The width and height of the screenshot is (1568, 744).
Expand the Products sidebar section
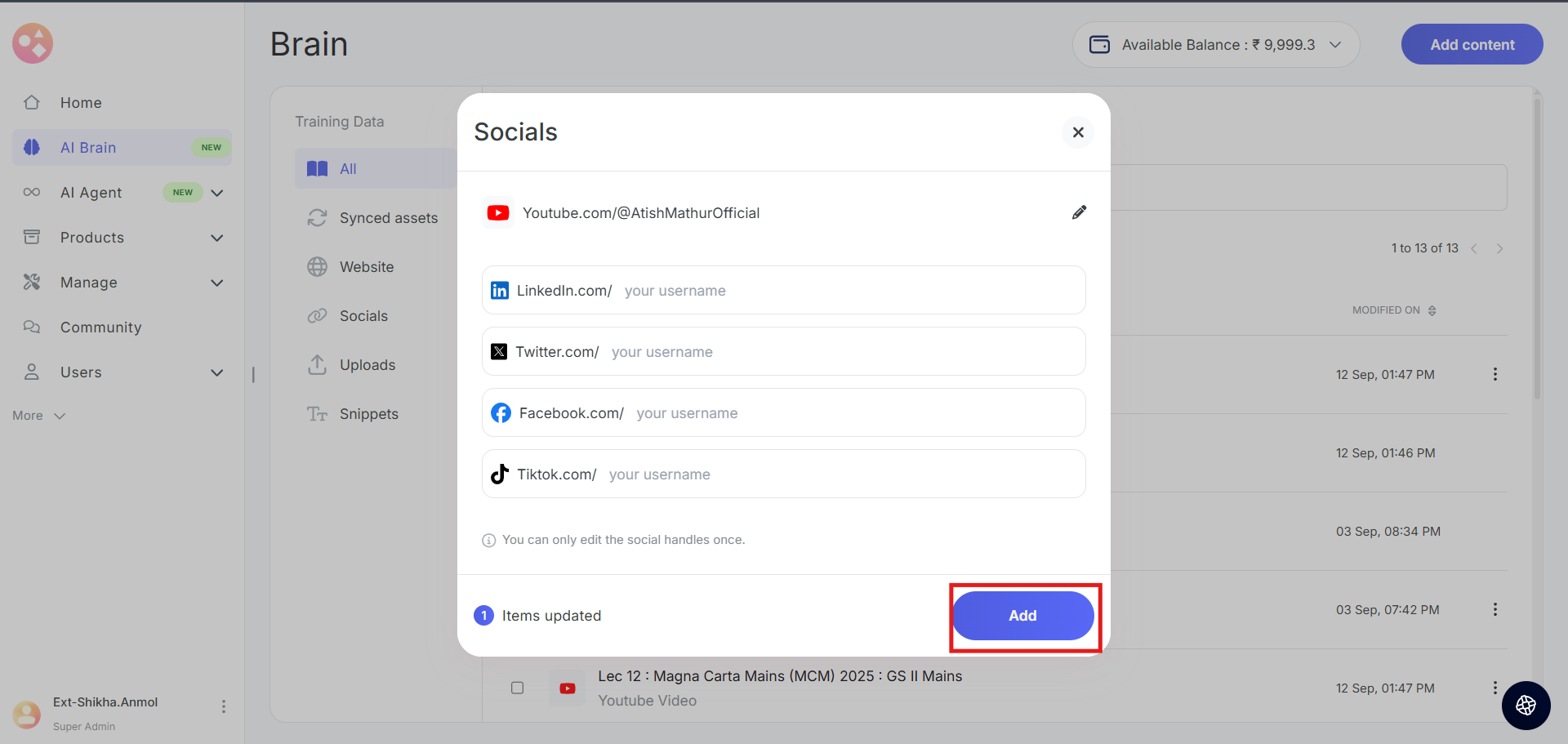click(217, 238)
